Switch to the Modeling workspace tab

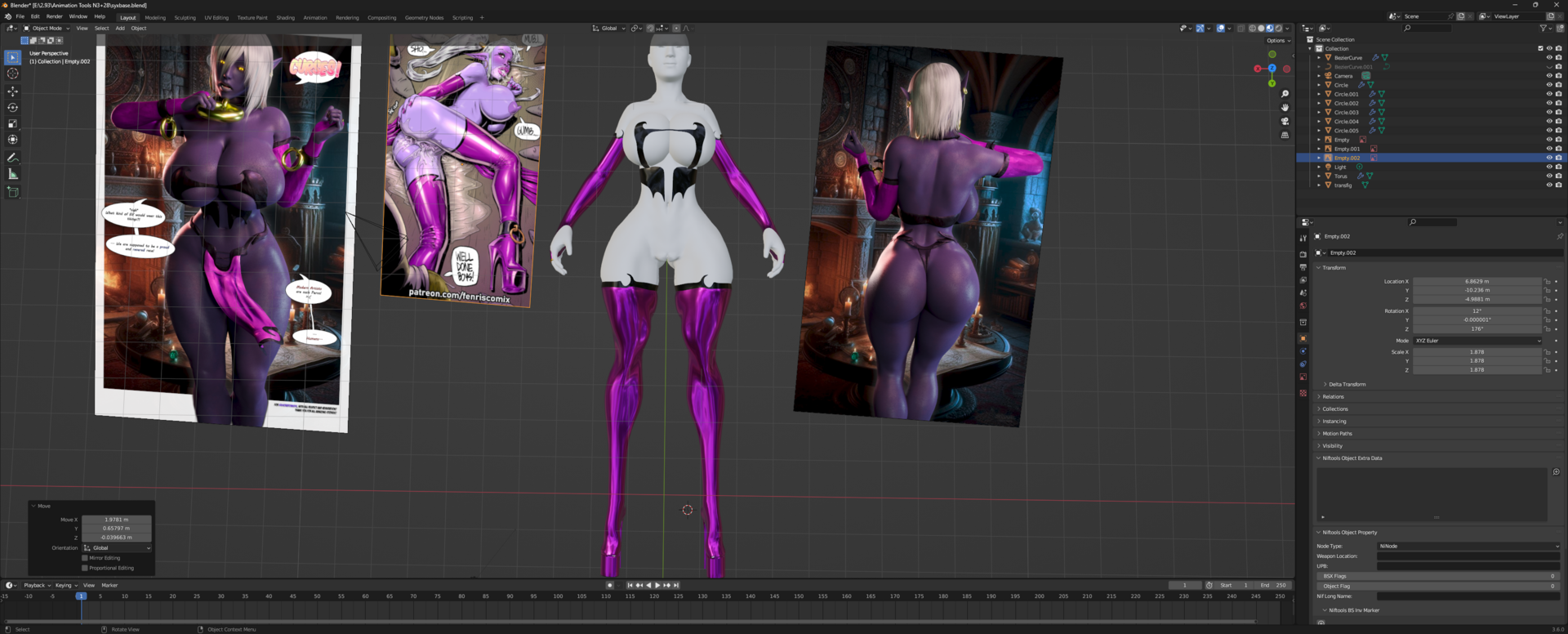pos(155,17)
